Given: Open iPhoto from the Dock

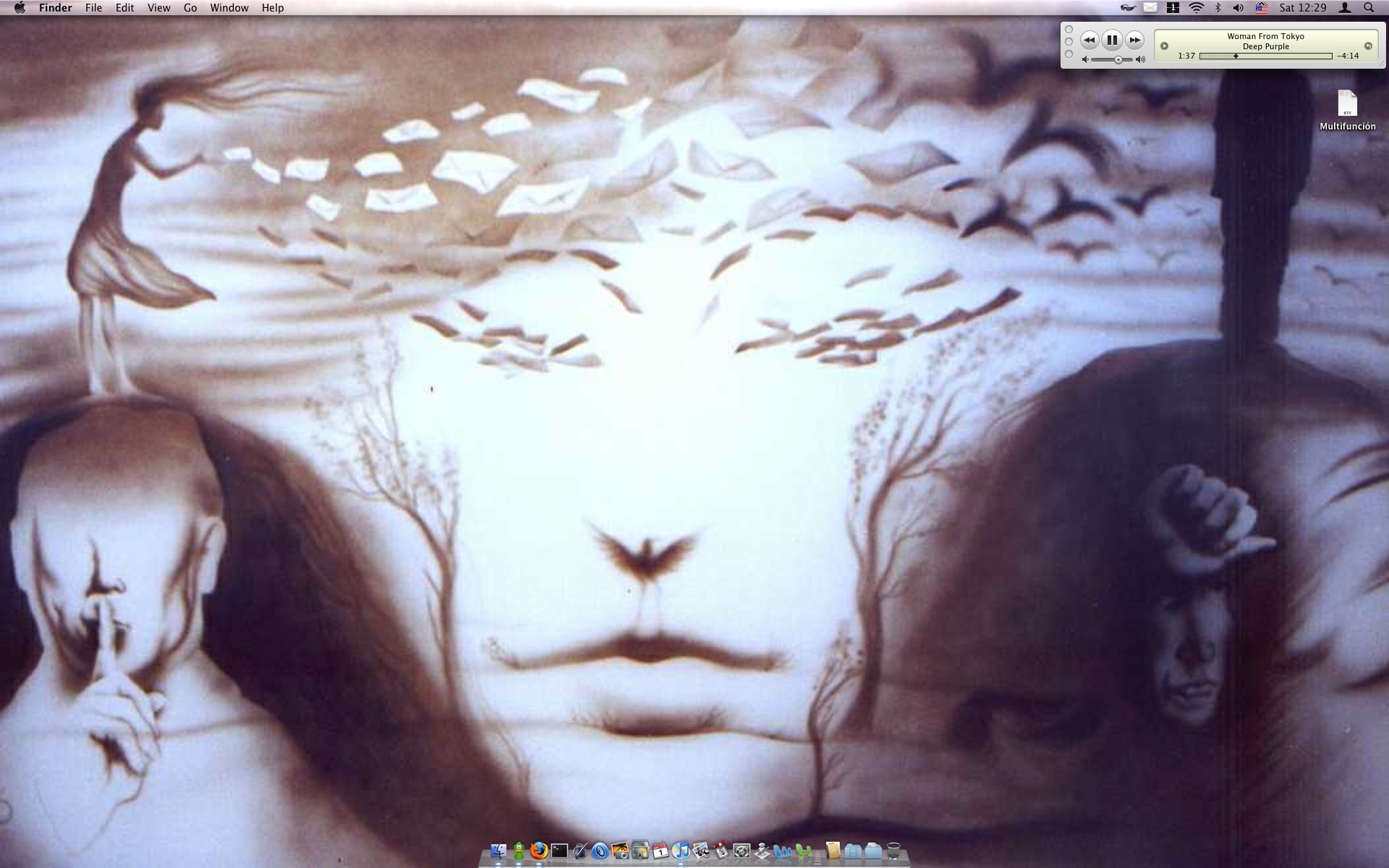Looking at the screenshot, I should click(x=620, y=851).
